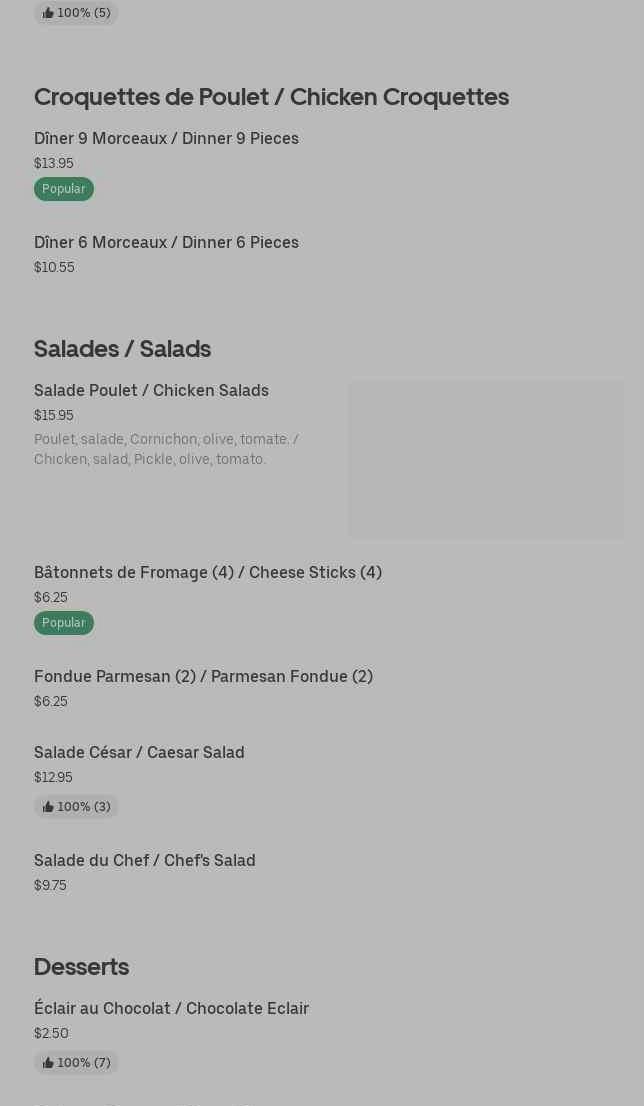Screen dimensions: 644x1106
Task: Click the Chicken Salads image placeholder
Action: pos(486,460)
